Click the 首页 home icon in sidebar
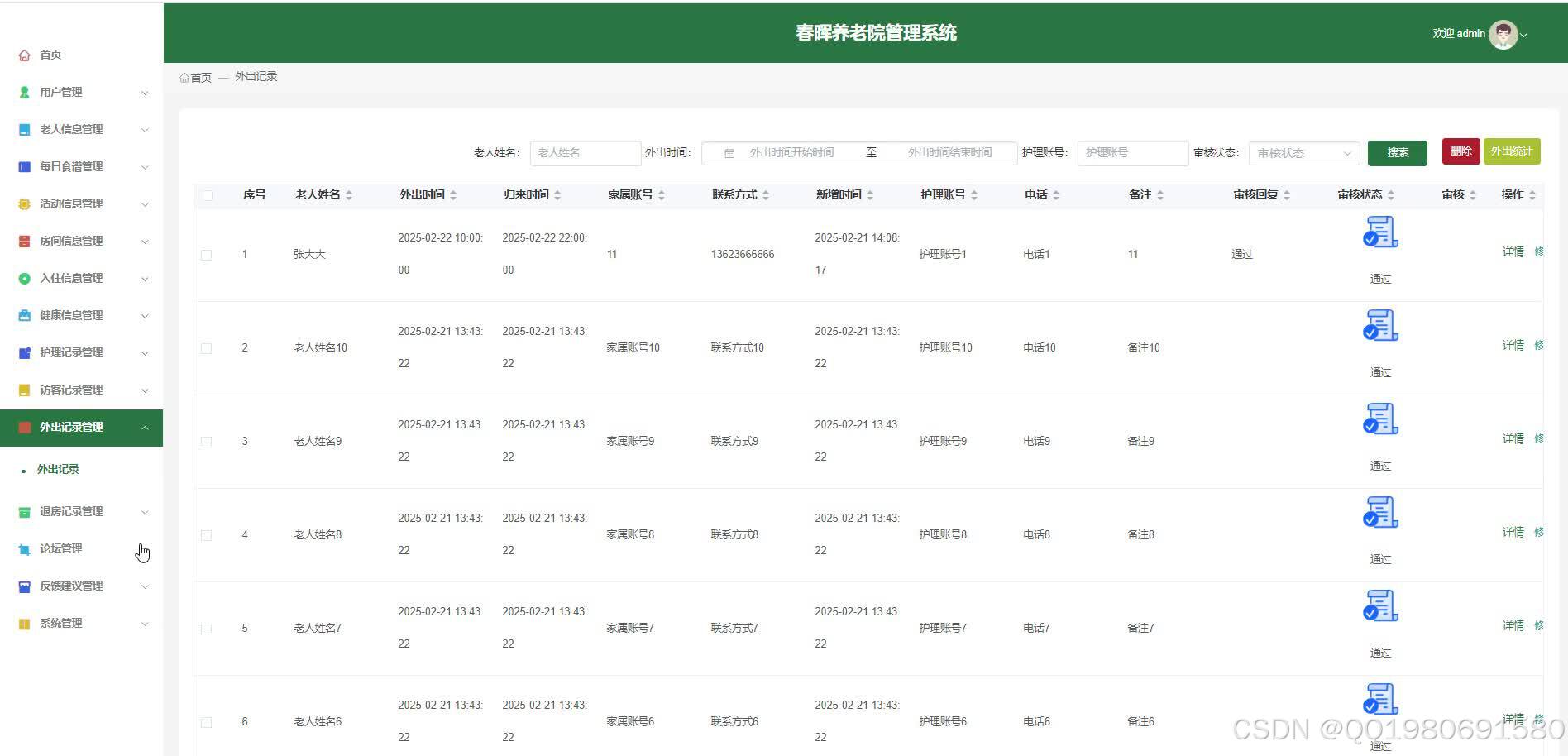The width and height of the screenshot is (1568, 756). pos(24,55)
